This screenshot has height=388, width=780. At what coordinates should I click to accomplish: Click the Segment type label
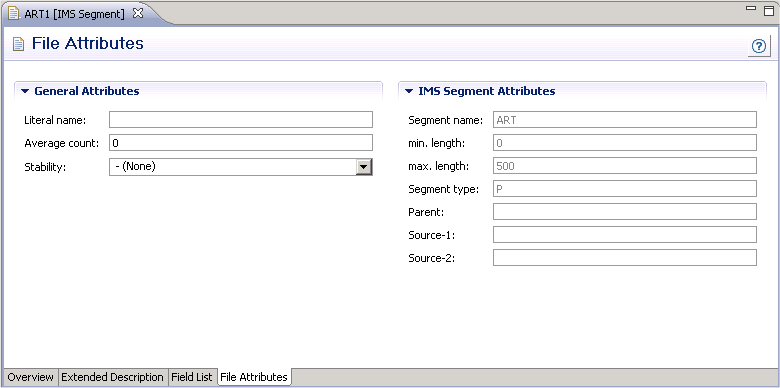coord(443,189)
